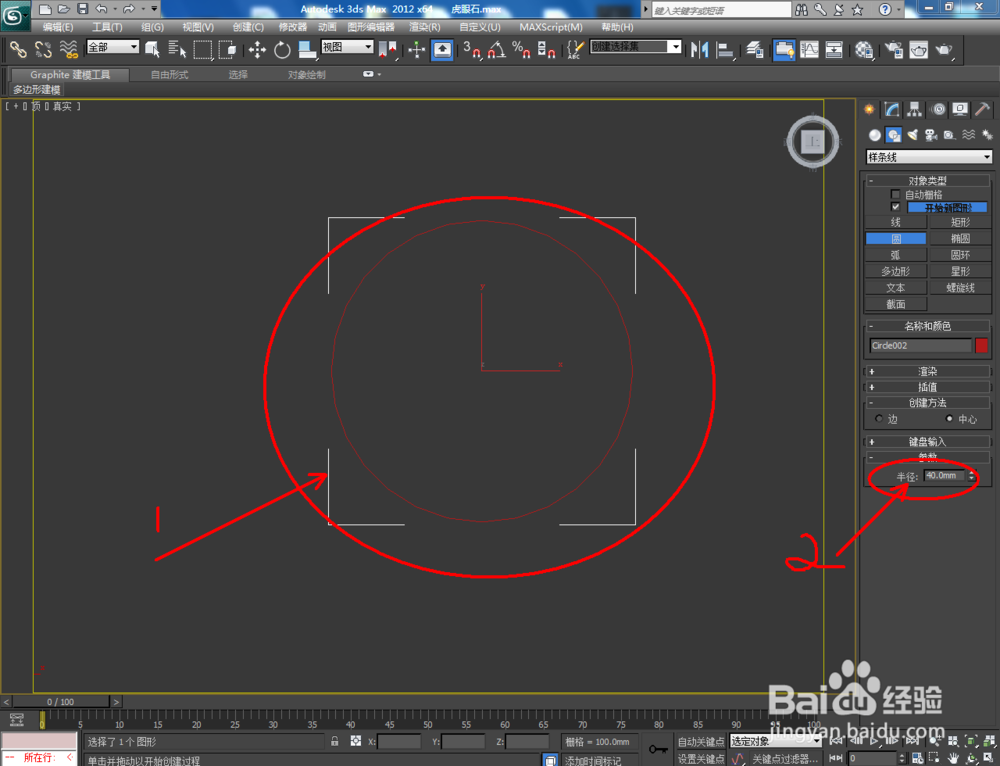The height and width of the screenshot is (766, 1000).
Task: Toggle the Angle Snap icon
Action: coord(497,49)
